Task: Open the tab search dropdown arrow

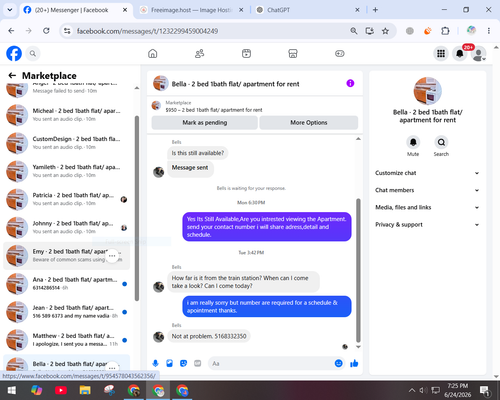Action: [10, 10]
